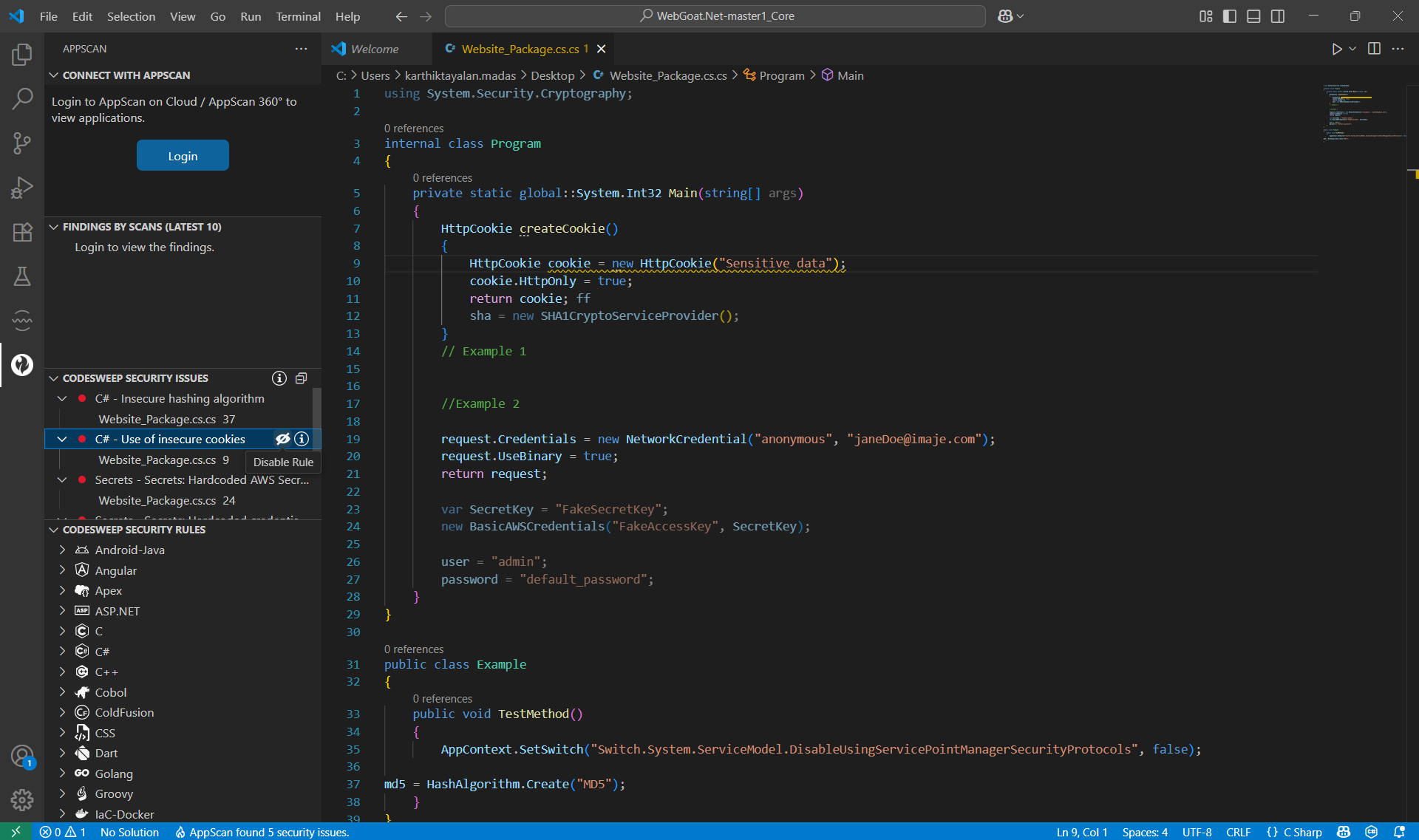Image resolution: width=1419 pixels, height=840 pixels.
Task: Disable rule for insecure cookies issue
Action: pos(282,439)
